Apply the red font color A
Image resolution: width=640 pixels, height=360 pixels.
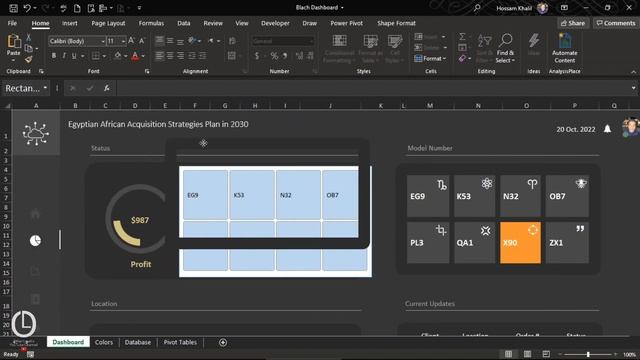click(x=135, y=56)
